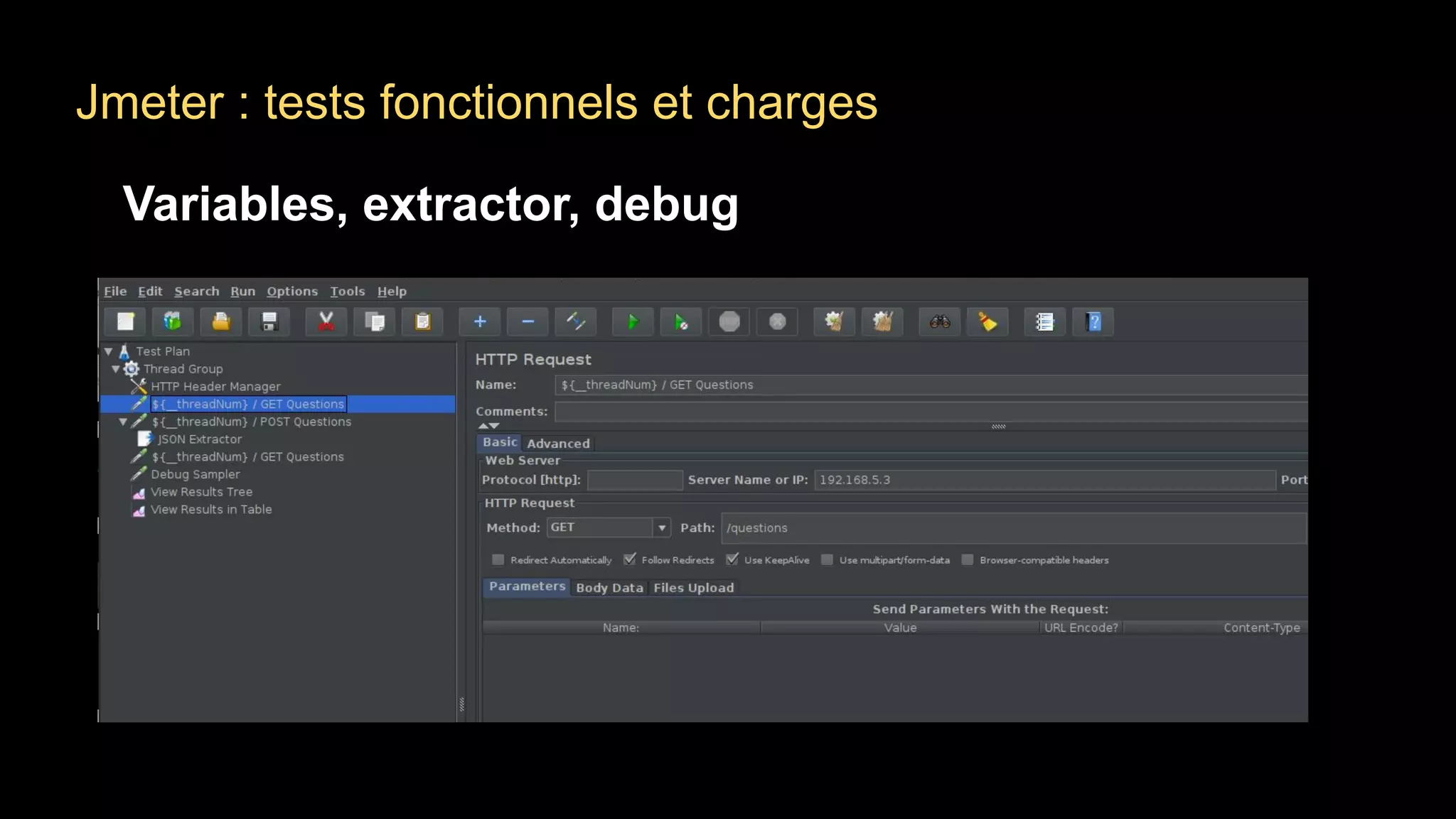Image resolution: width=1456 pixels, height=819 pixels.
Task: Open the Templates toolbar icon
Action: pos(173,322)
